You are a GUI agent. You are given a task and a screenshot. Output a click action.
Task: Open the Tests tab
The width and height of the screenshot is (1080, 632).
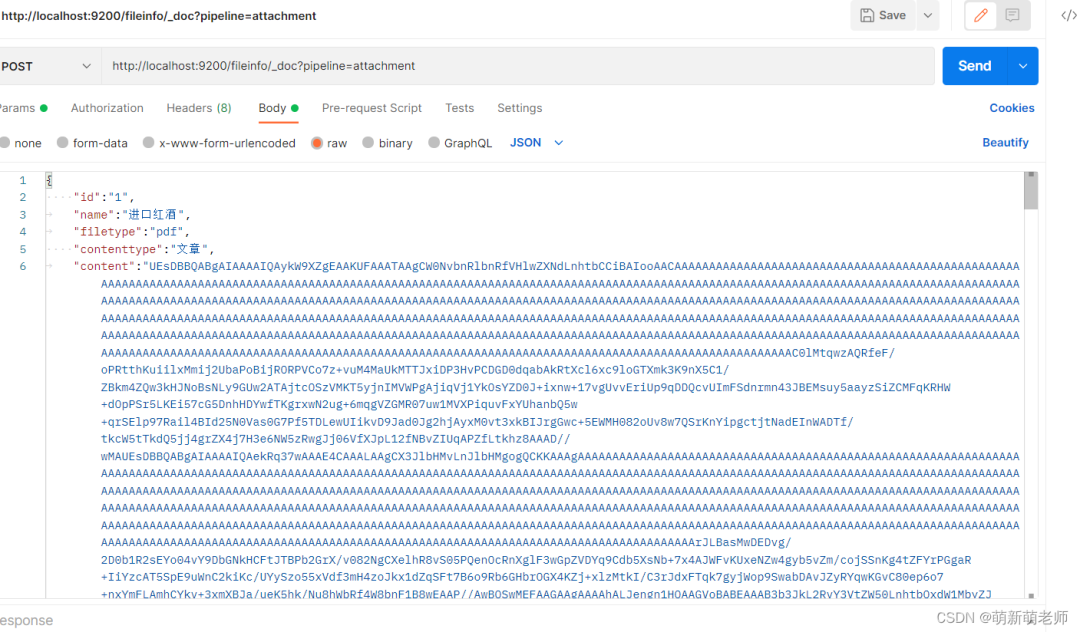[459, 107]
